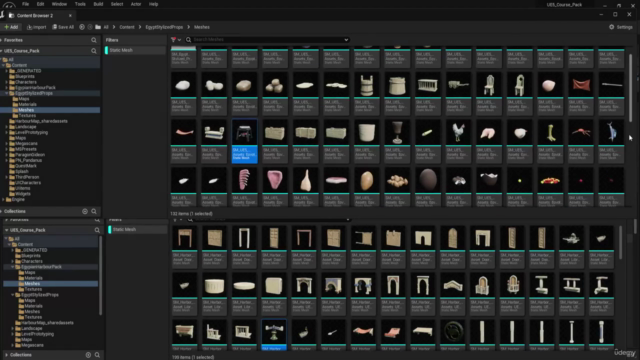This screenshot has width=640, height=360.
Task: Select the ThirdPerson folder
Action: coord(27,177)
